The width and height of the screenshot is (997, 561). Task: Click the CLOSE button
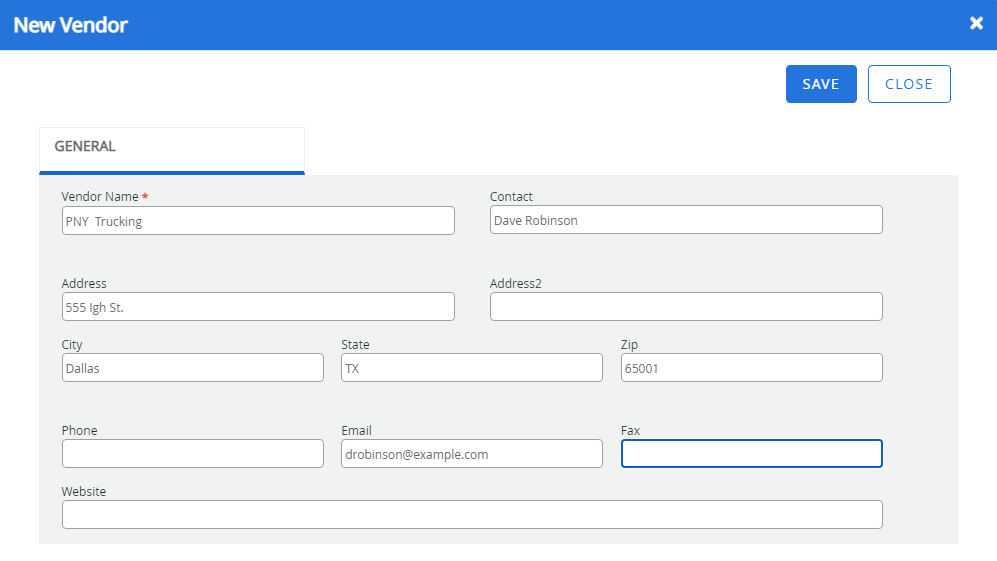(x=909, y=84)
